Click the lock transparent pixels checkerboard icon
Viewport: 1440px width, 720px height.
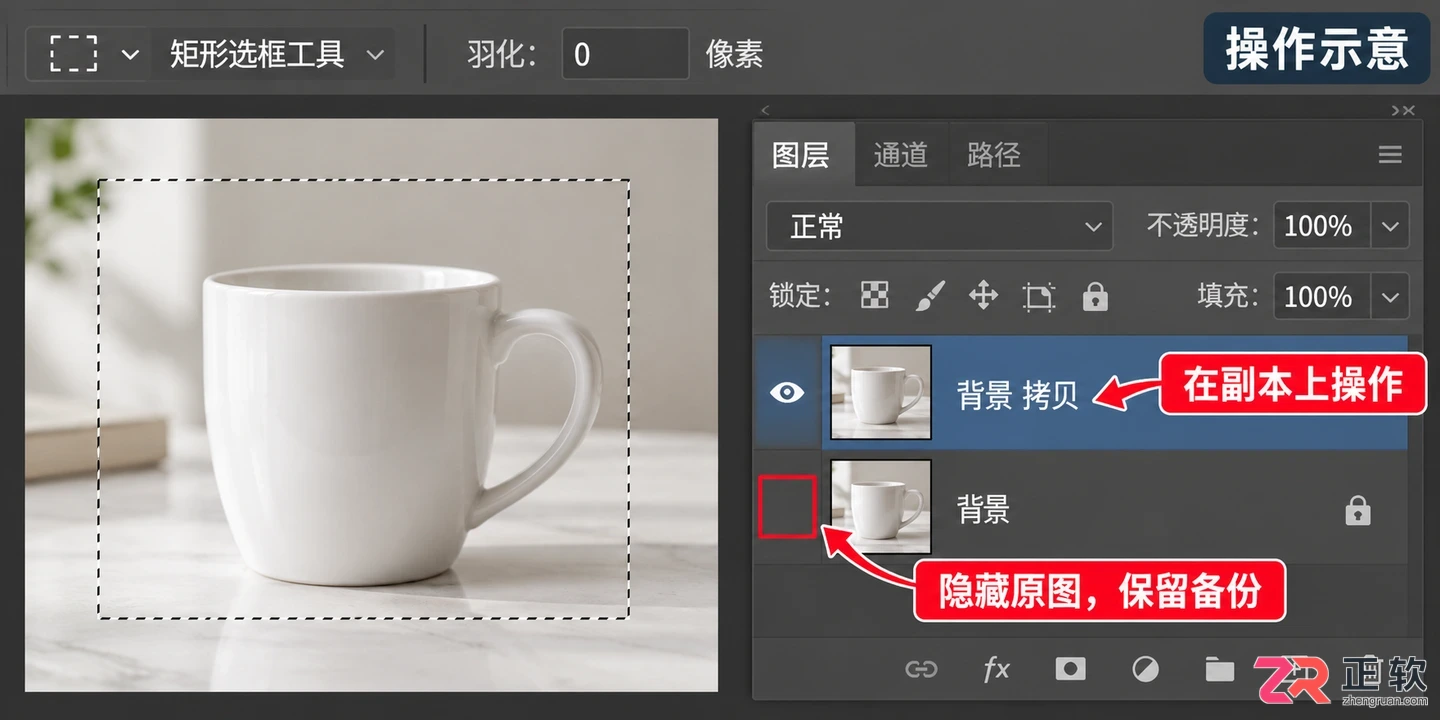coord(875,296)
